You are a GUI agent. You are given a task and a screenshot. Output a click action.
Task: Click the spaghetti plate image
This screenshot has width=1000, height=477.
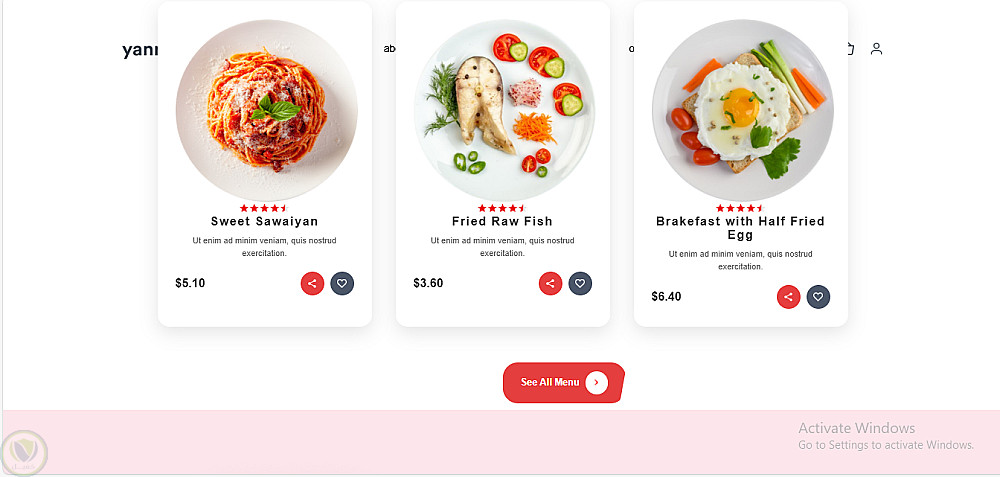267,110
